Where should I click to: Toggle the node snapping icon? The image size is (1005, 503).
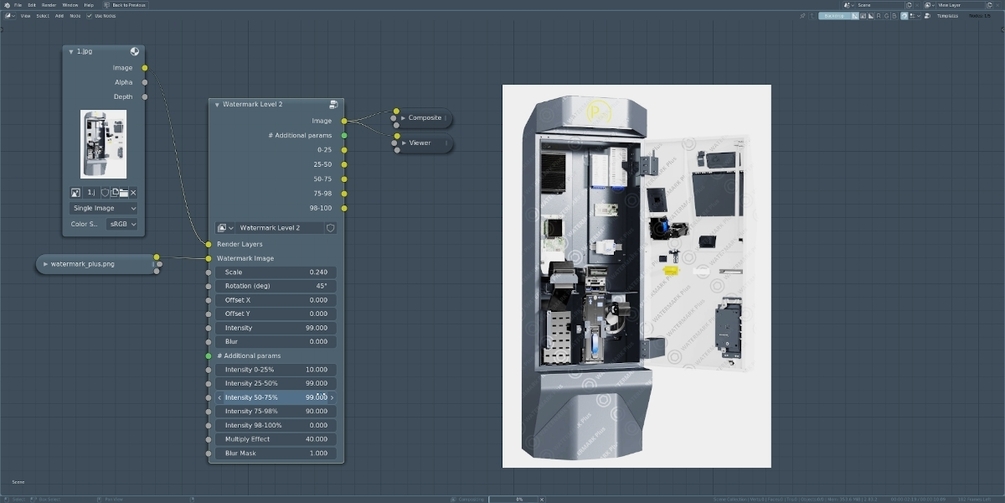(904, 16)
